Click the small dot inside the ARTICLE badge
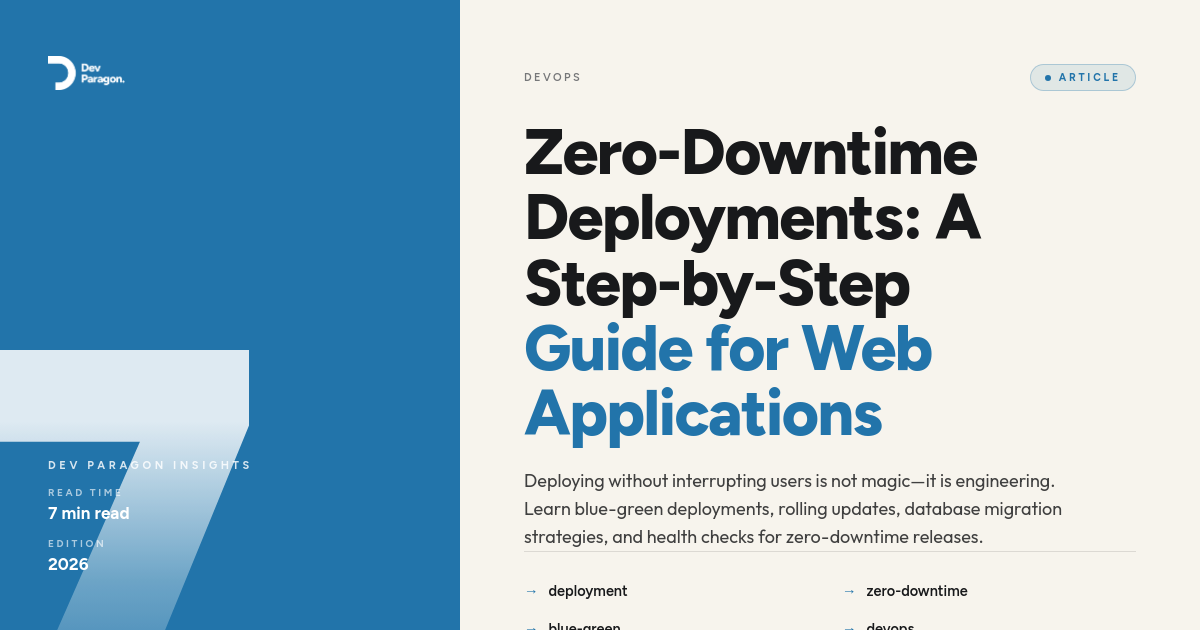Viewport: 1200px width, 630px height. click(x=1048, y=78)
